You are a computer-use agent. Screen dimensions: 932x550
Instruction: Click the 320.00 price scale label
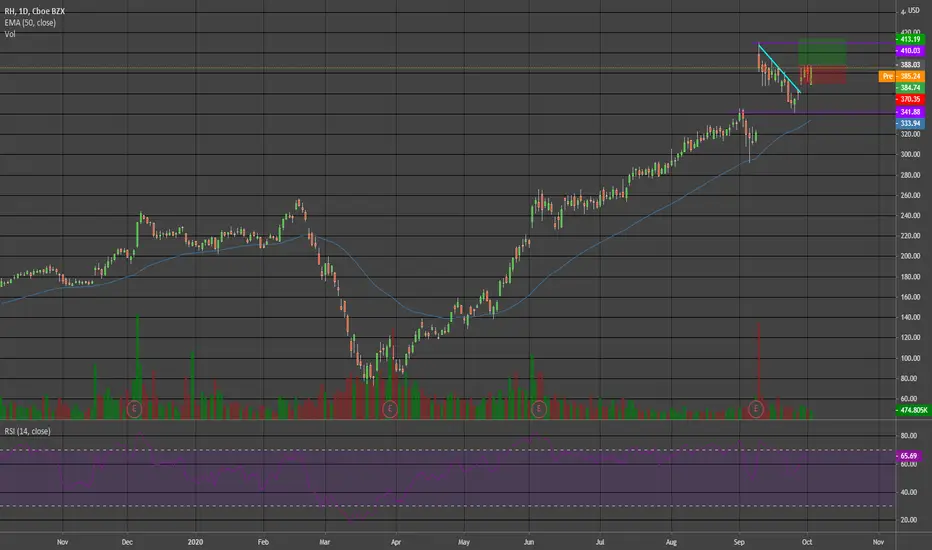pos(910,134)
